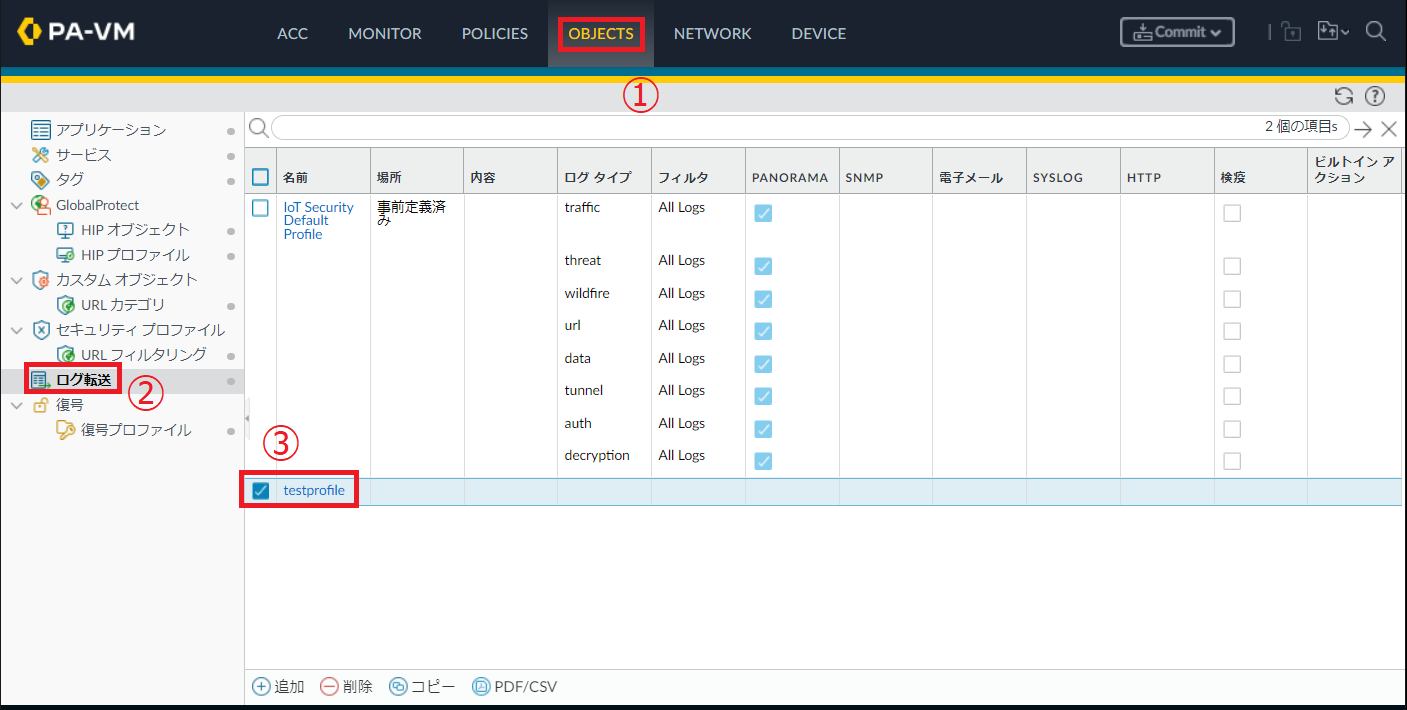
Task: Click the lock icon in top bar
Action: point(1291,32)
